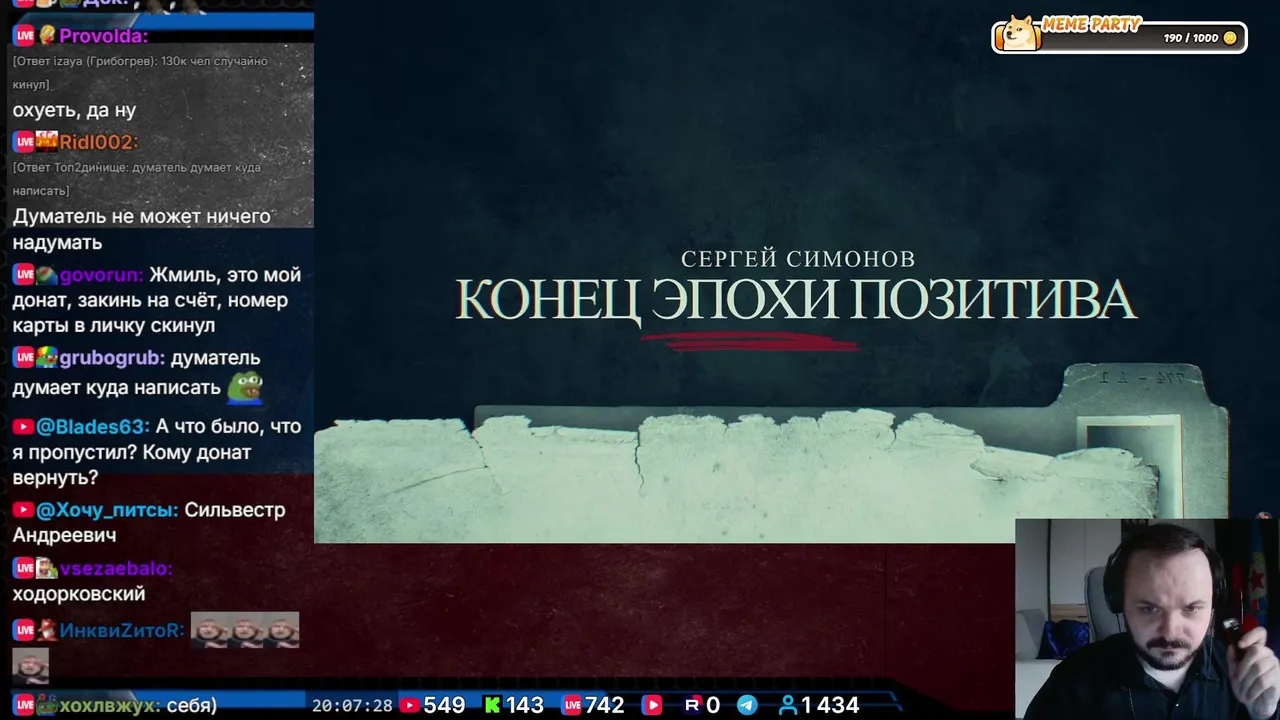Click the Doge icon in Meme Party widget

pyautogui.click(x=1018, y=33)
